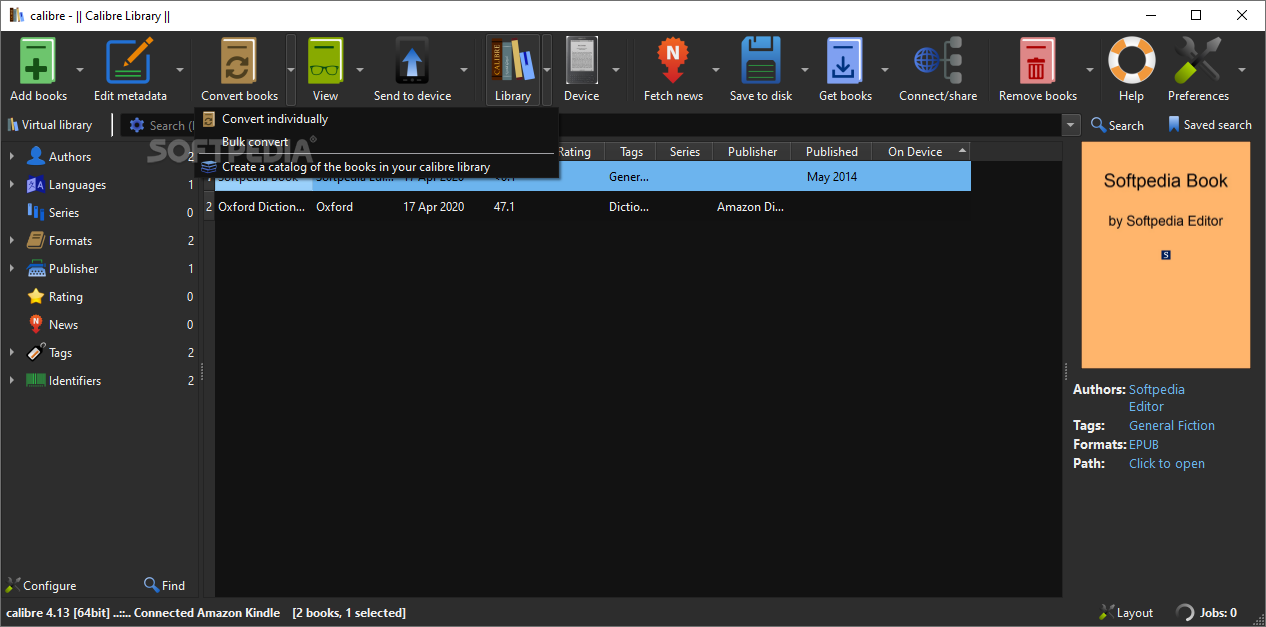Open Preferences tools icon
Viewport: 1266px width, 627px height.
(1198, 61)
